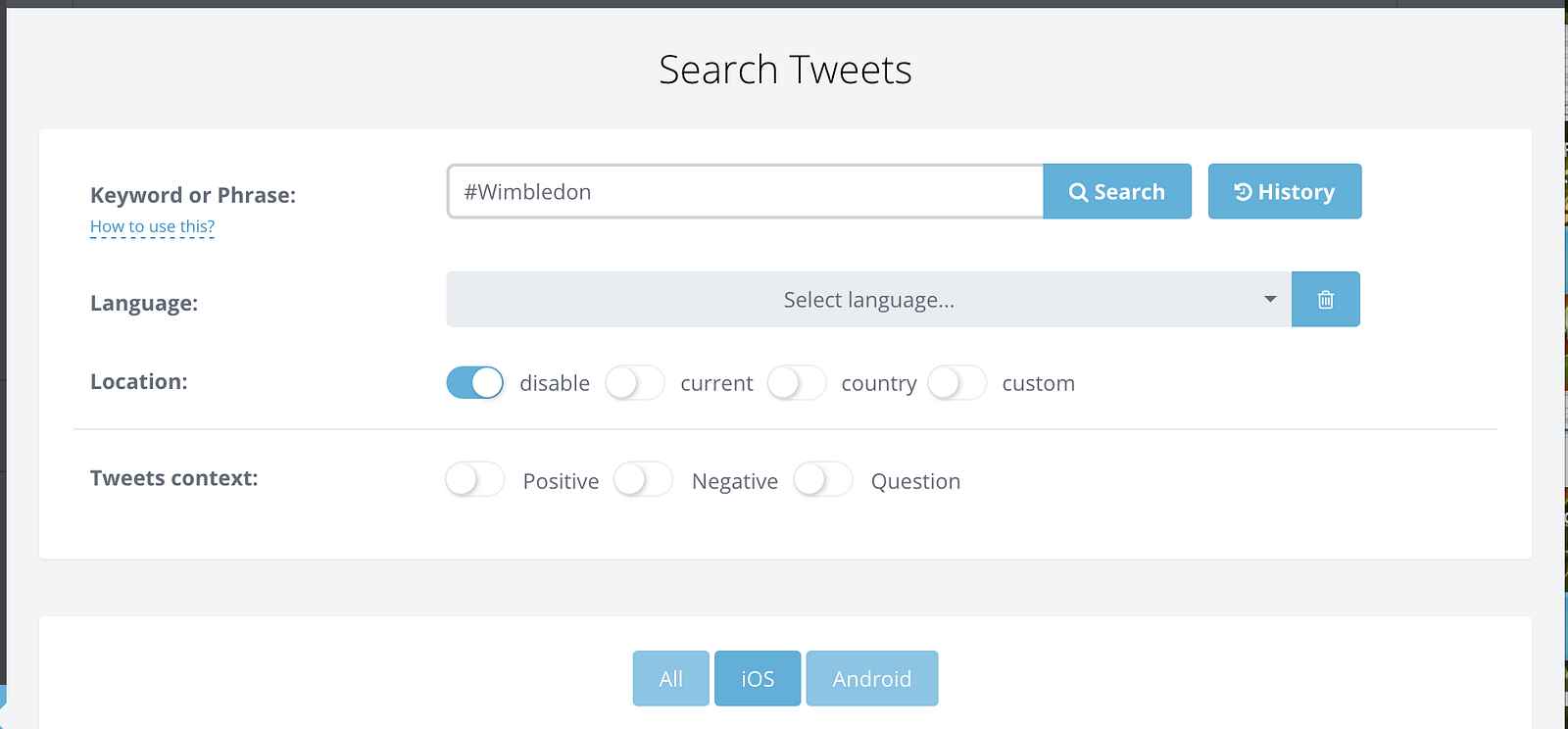The height and width of the screenshot is (729, 1568).
Task: Switch to the Android tab
Action: click(x=872, y=679)
